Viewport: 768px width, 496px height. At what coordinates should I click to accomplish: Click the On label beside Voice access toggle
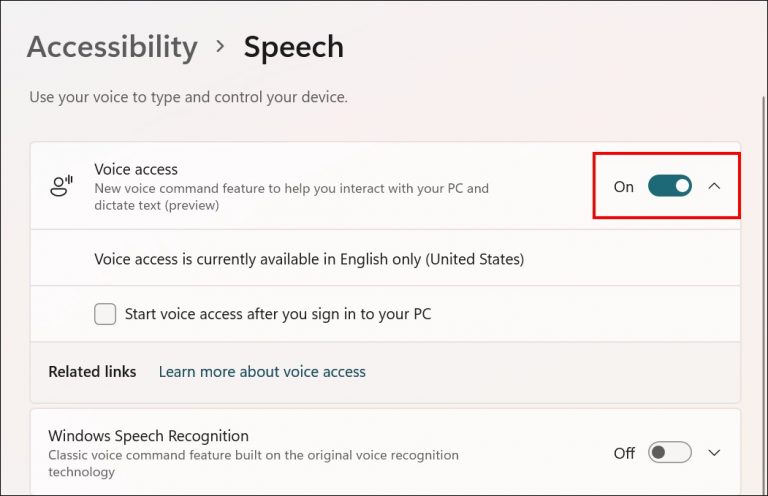[x=624, y=187]
